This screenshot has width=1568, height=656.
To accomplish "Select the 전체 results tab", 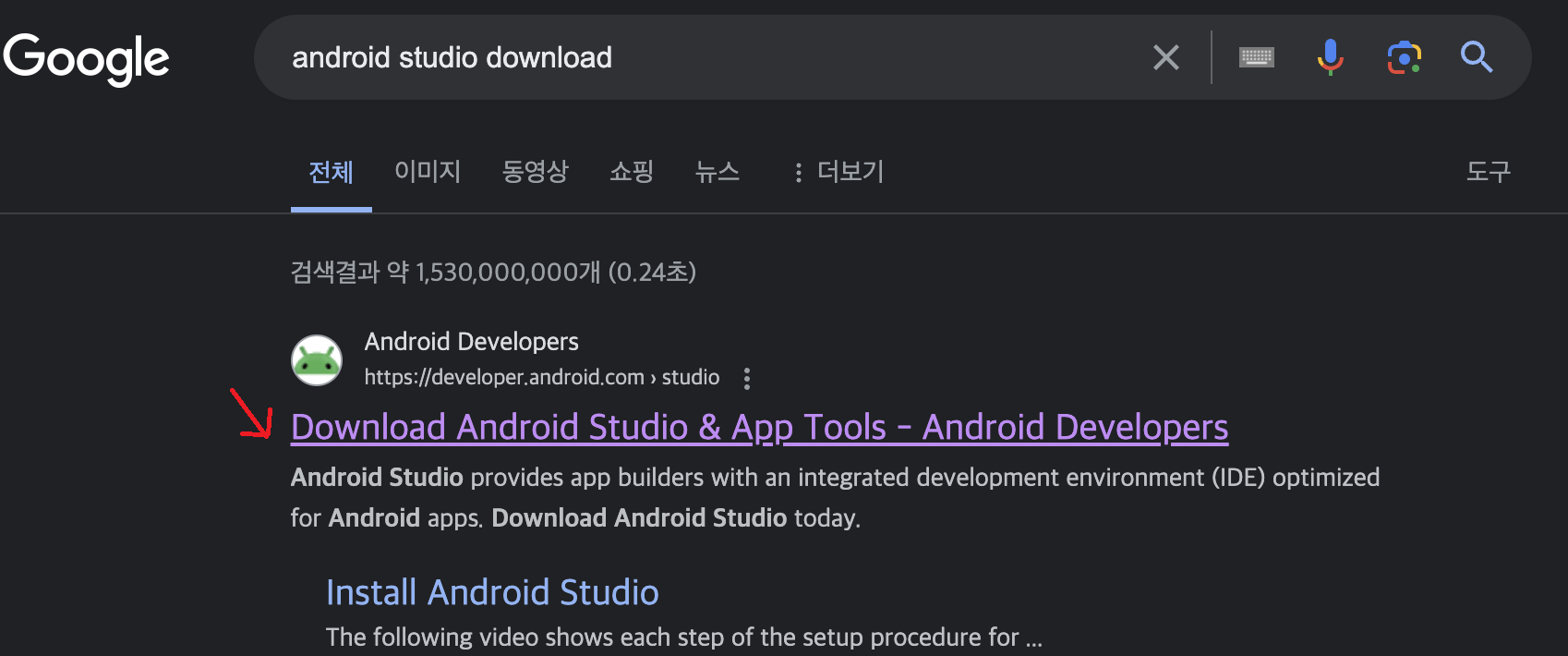I will 331,172.
